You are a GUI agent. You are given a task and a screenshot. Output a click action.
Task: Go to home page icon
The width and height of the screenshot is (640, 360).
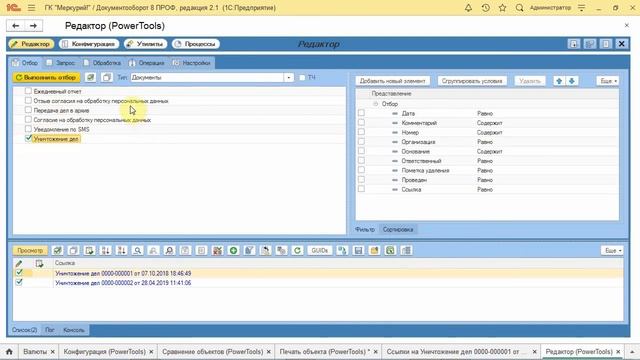[9, 351]
